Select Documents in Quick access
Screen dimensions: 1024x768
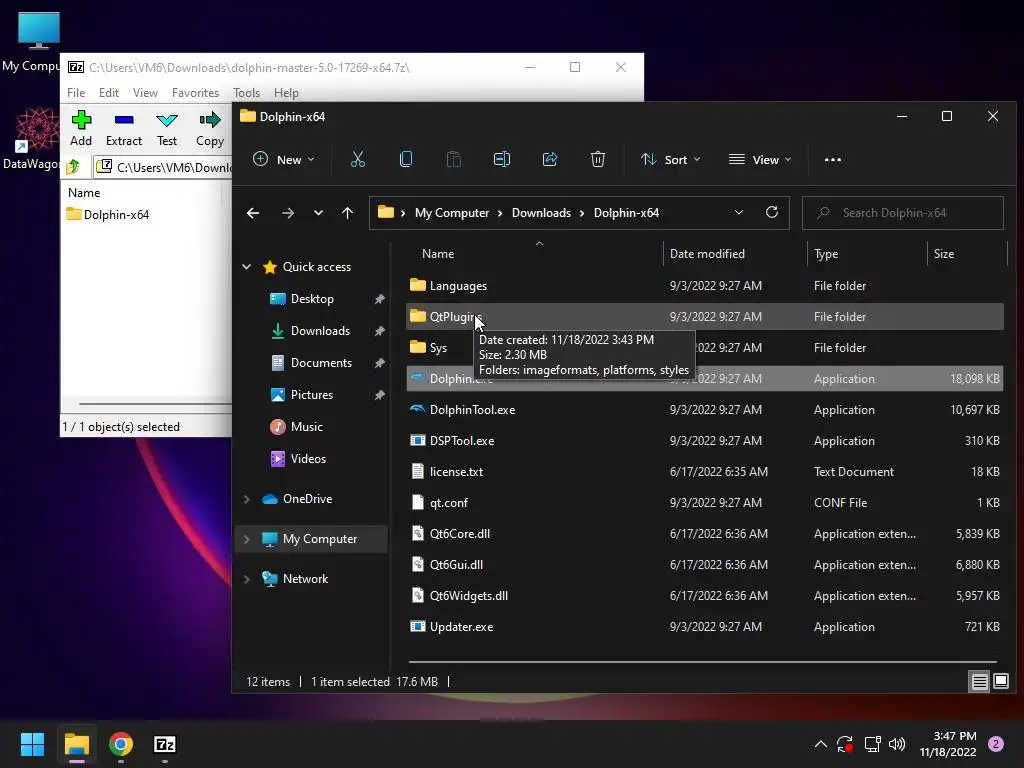coord(321,362)
